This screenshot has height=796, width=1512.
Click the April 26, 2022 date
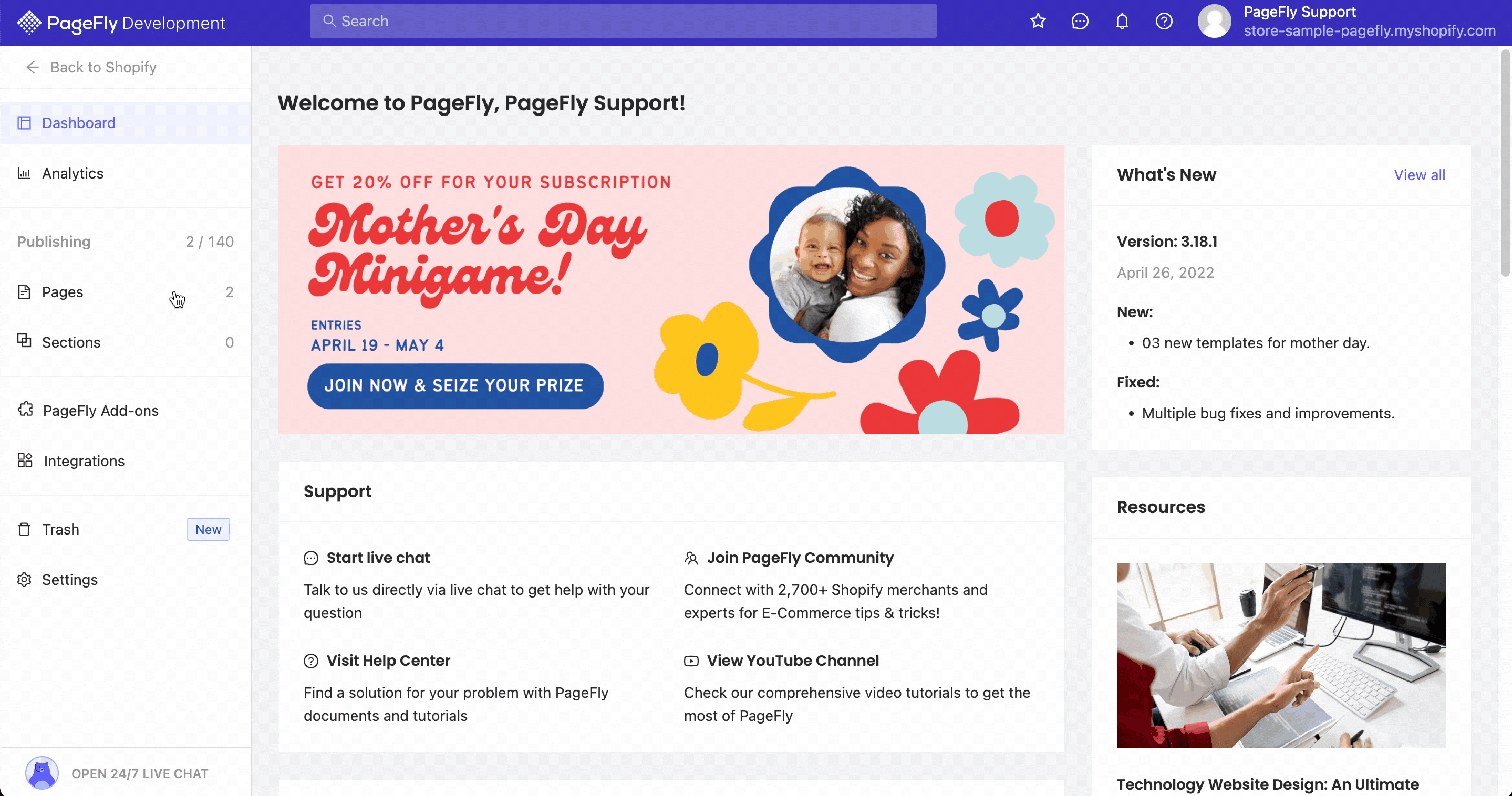(x=1165, y=273)
